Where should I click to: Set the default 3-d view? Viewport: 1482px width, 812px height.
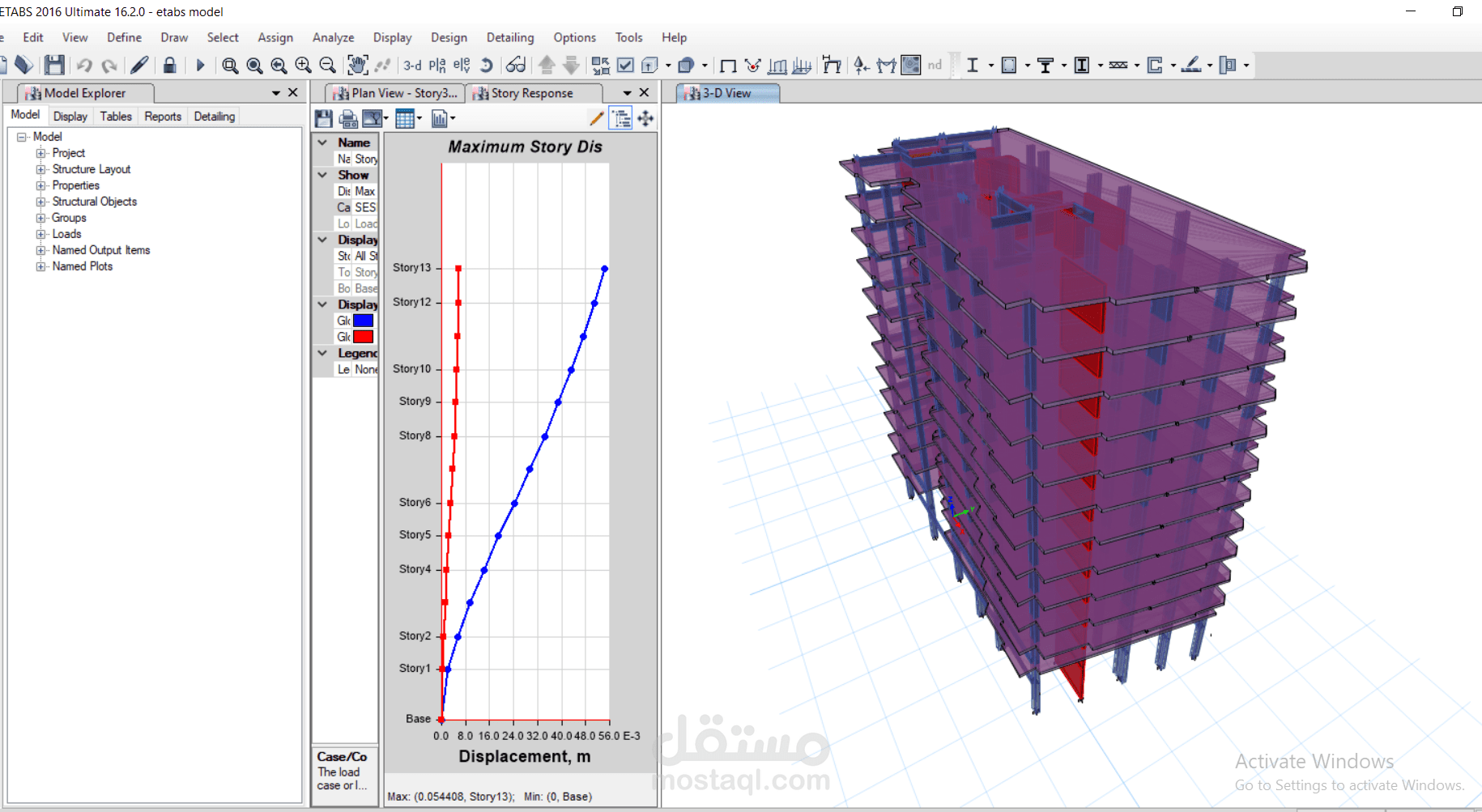coord(412,66)
